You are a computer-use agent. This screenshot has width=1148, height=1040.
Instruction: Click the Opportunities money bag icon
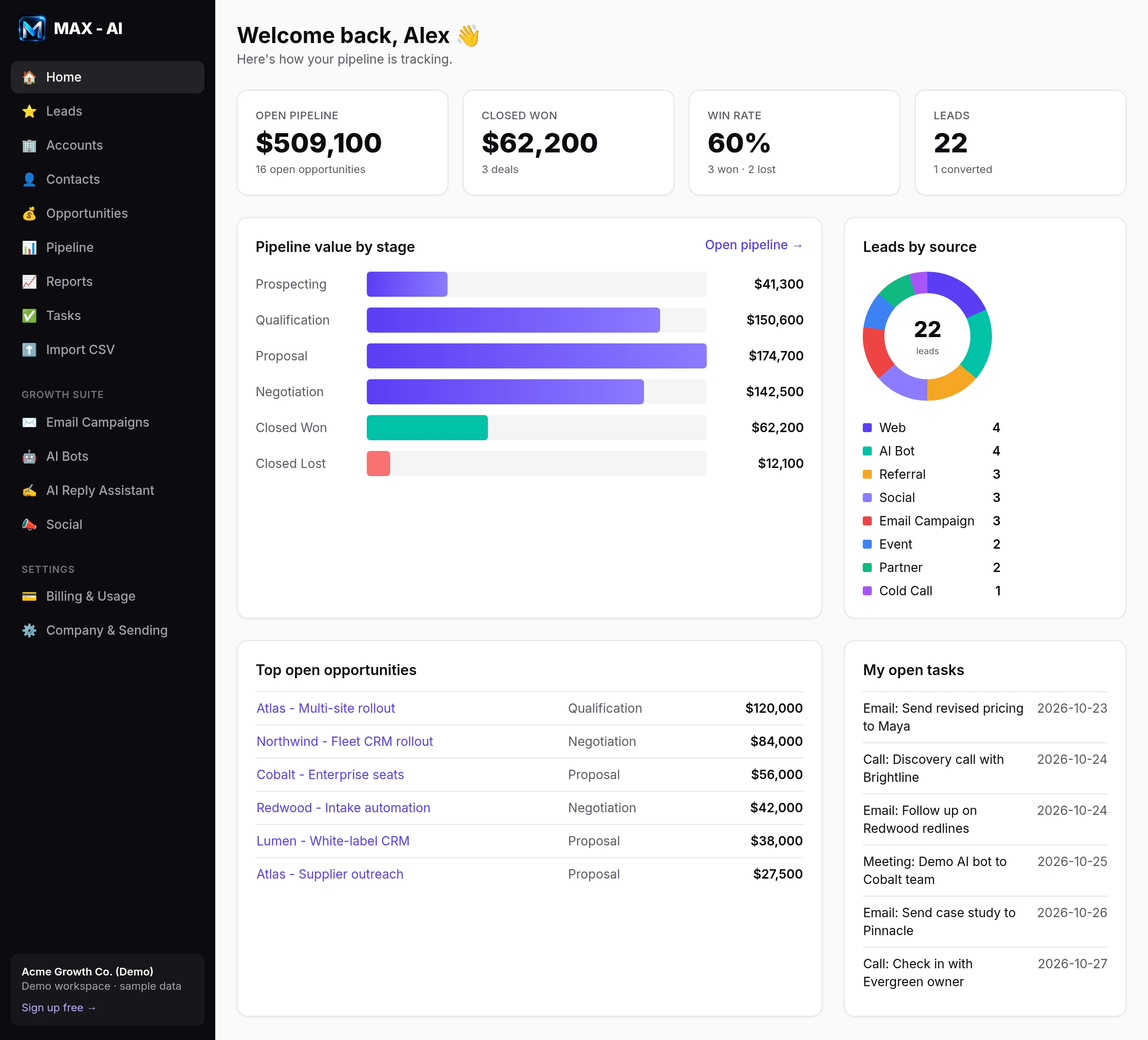point(29,213)
